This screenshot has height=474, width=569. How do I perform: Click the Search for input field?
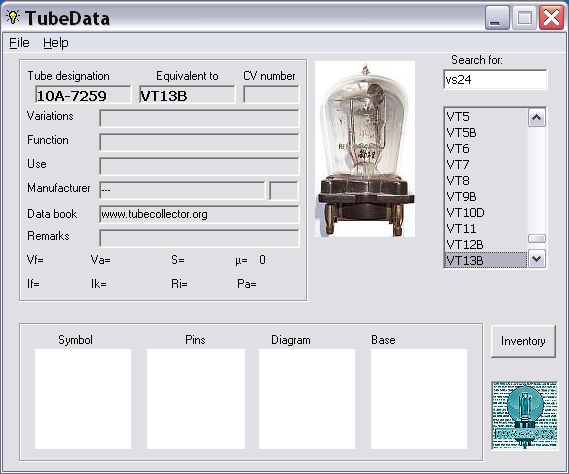[495, 79]
